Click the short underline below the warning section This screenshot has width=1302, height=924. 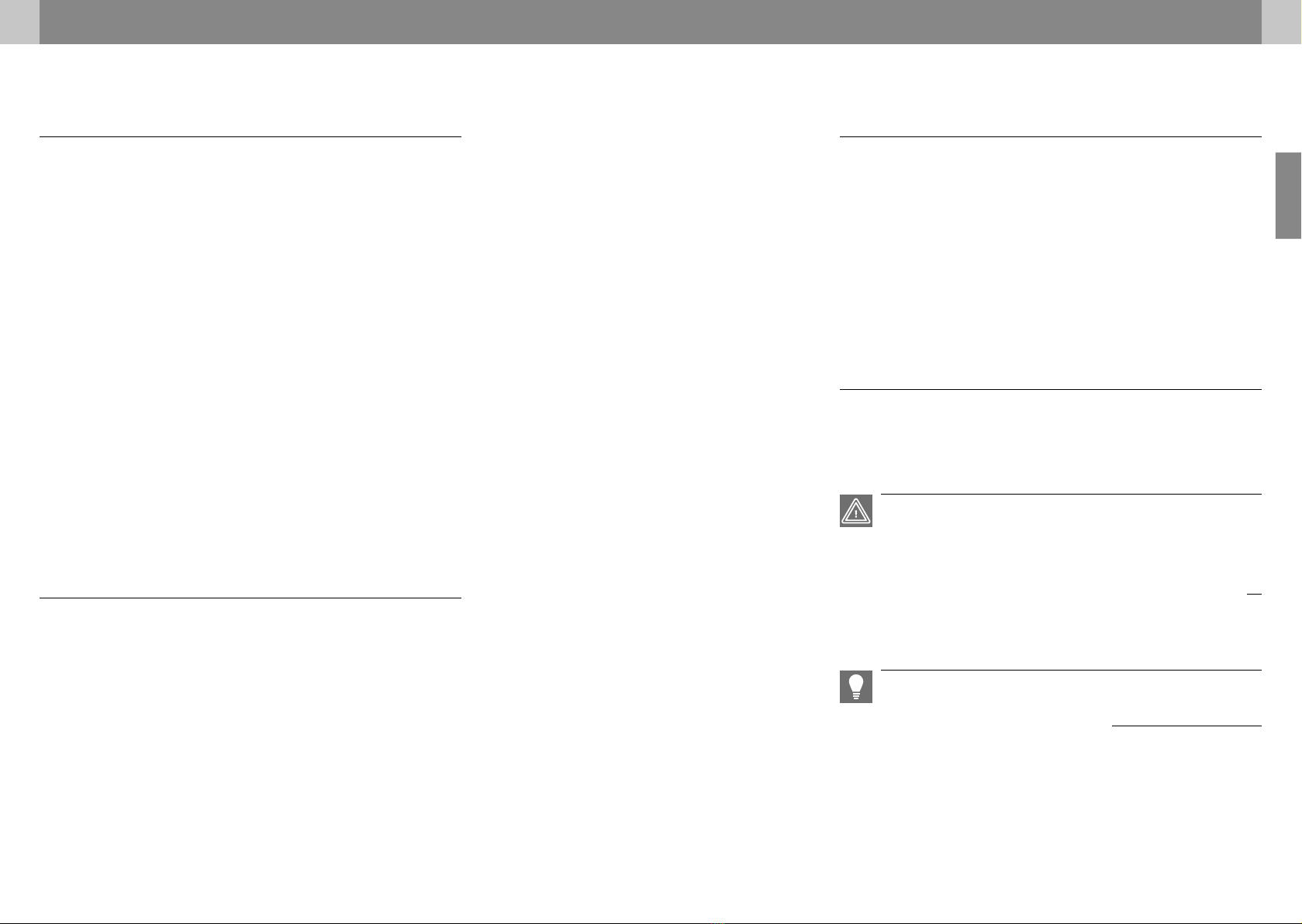click(1254, 594)
